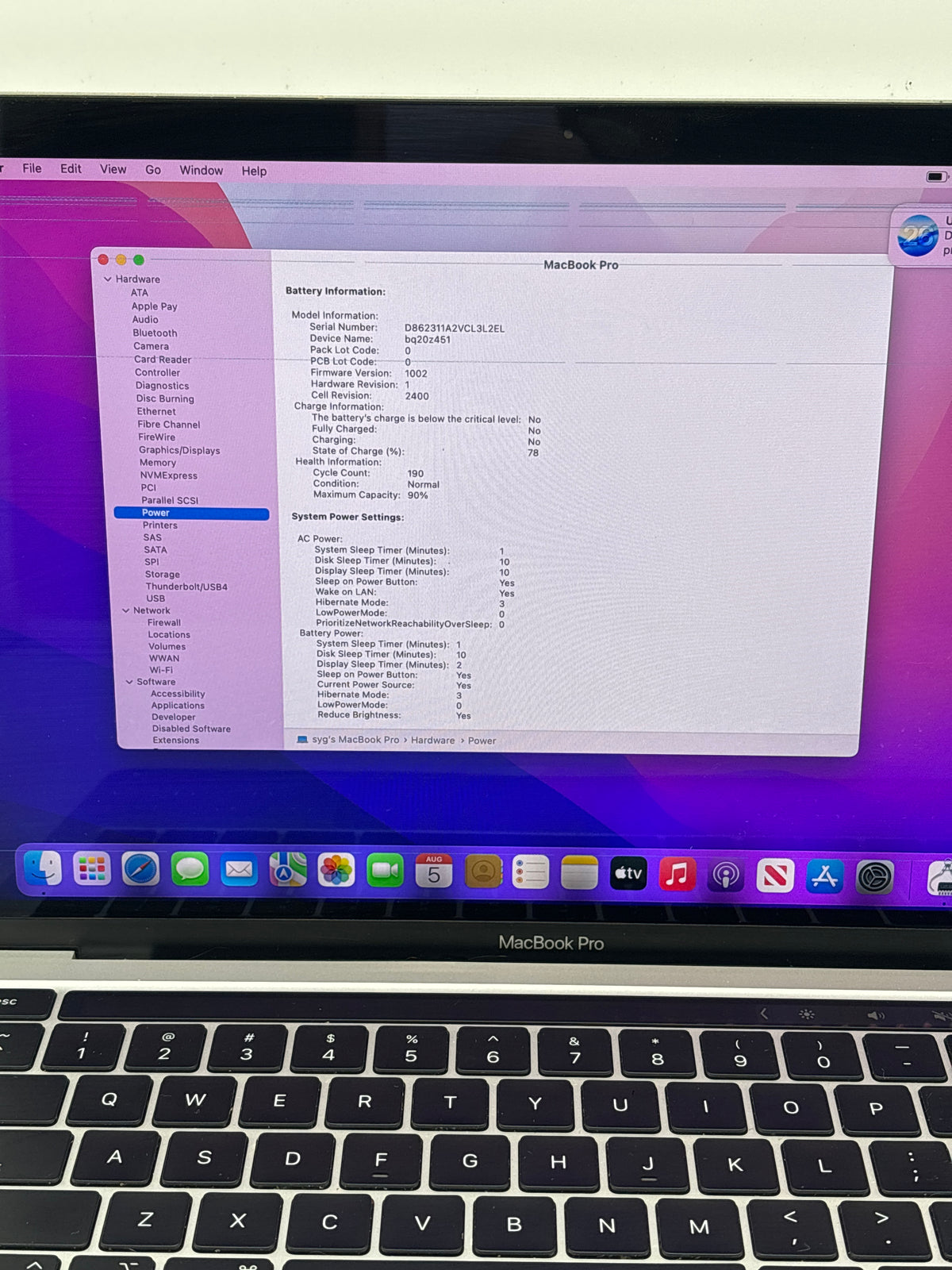
Task: Select Diagnostics in the sidebar
Action: click(162, 385)
